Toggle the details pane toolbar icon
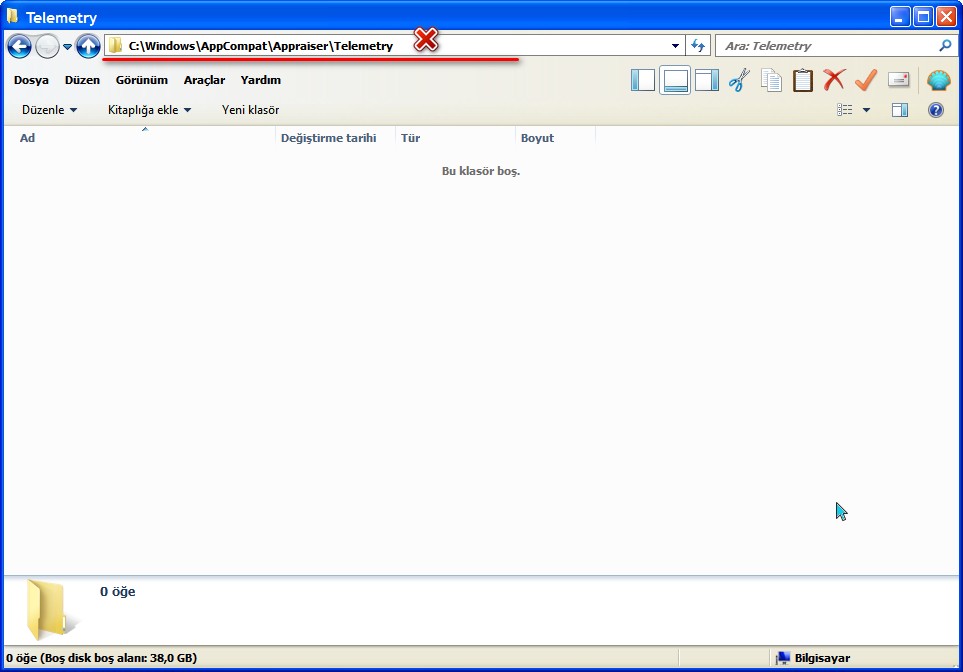 pyautogui.click(x=675, y=80)
